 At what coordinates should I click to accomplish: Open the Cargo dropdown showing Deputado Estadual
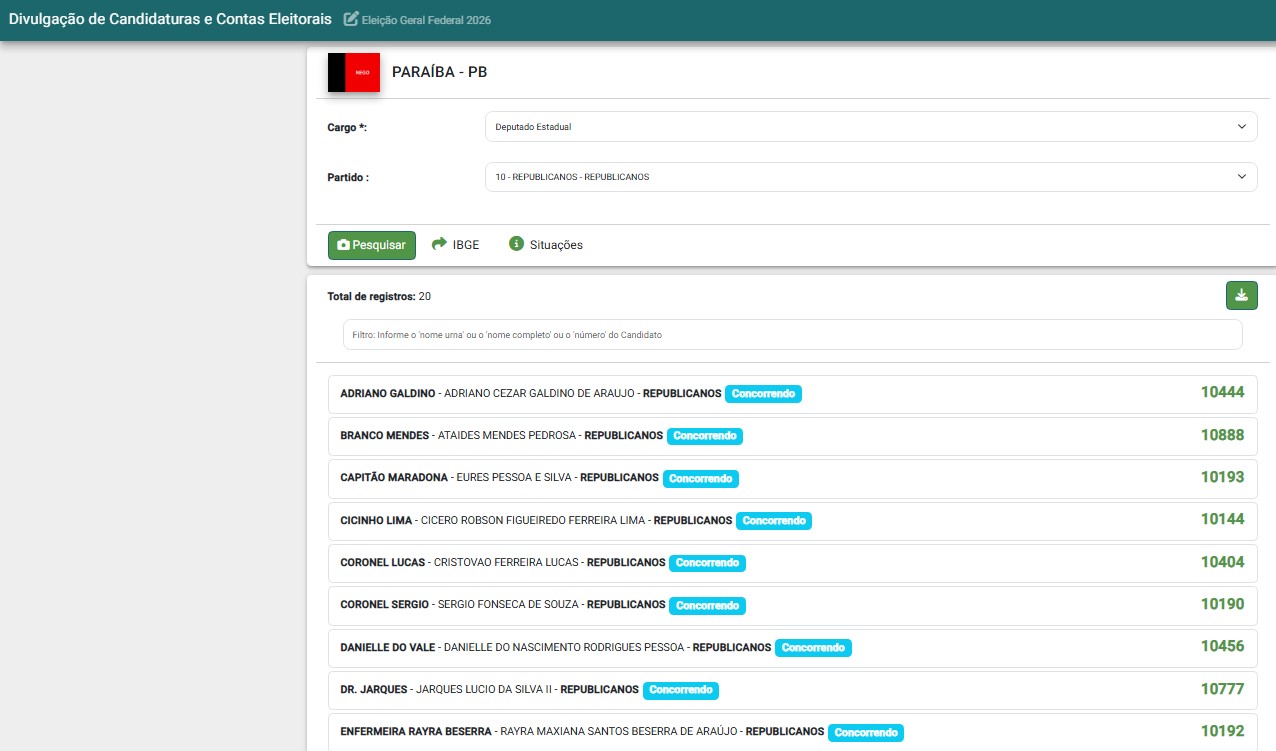(x=871, y=127)
